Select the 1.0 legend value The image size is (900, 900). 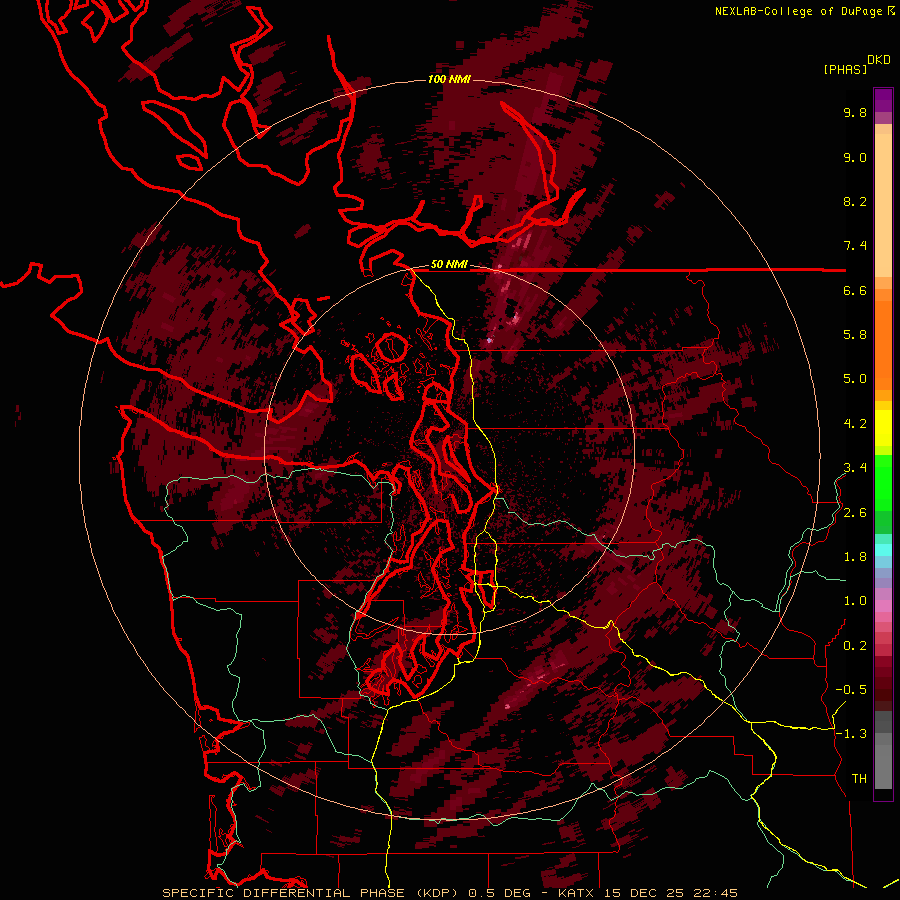[855, 602]
